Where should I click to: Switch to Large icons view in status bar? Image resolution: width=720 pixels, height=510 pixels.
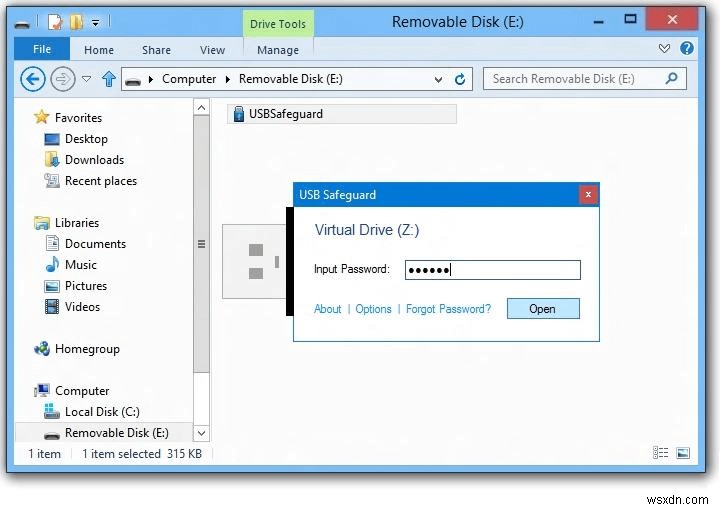click(x=683, y=453)
